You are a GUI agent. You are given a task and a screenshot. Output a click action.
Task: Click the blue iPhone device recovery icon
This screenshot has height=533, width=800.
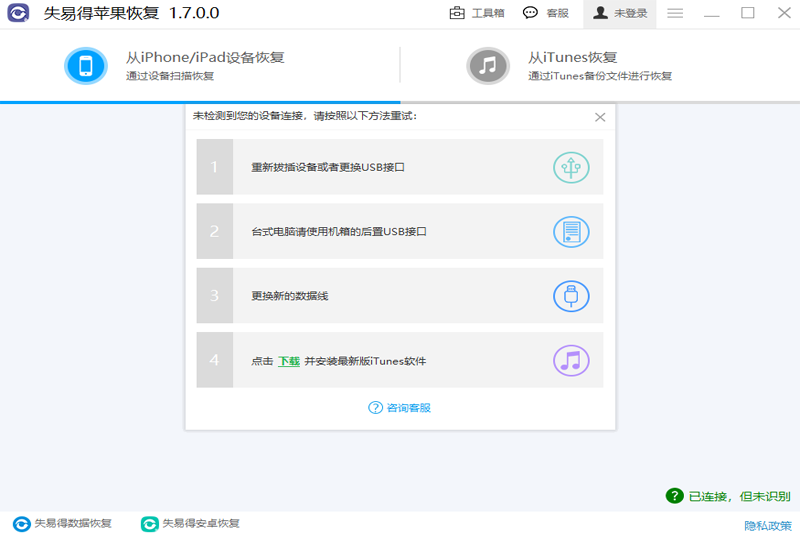86,66
